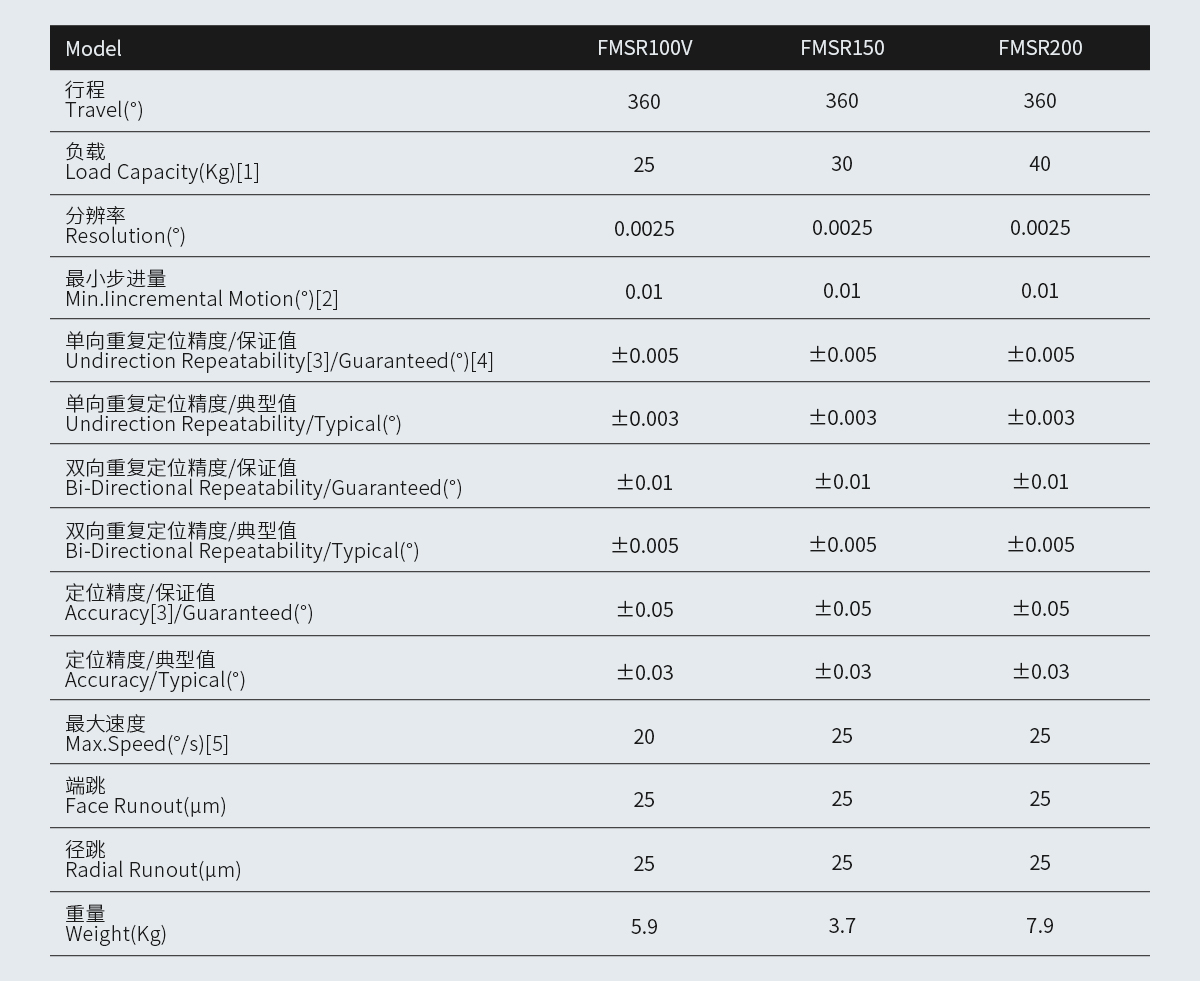Click FMSR150 weight value 3.7
The height and width of the screenshot is (981, 1200).
point(842,926)
